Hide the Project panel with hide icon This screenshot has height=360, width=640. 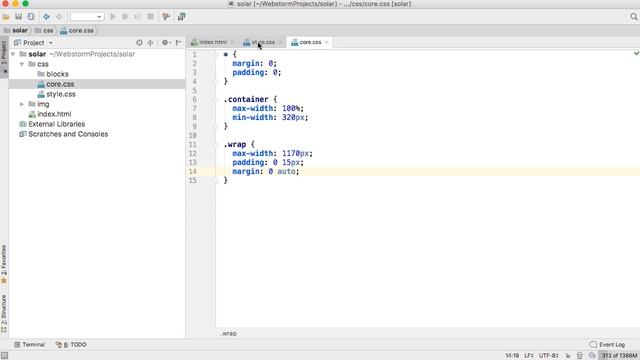click(179, 42)
